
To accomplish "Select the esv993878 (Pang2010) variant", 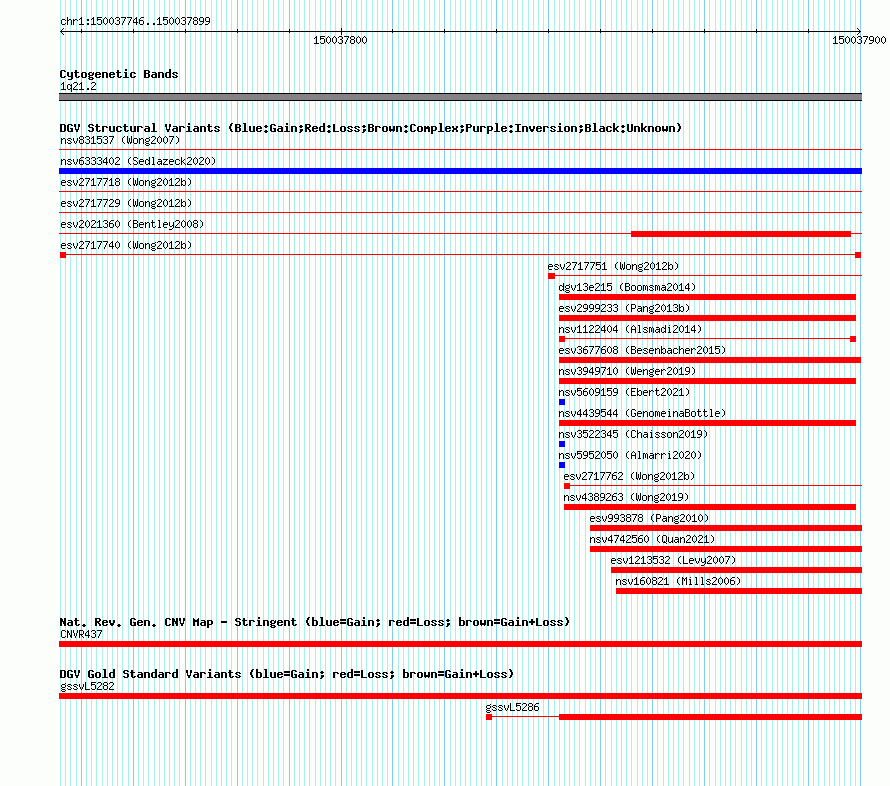I will coord(649,518).
